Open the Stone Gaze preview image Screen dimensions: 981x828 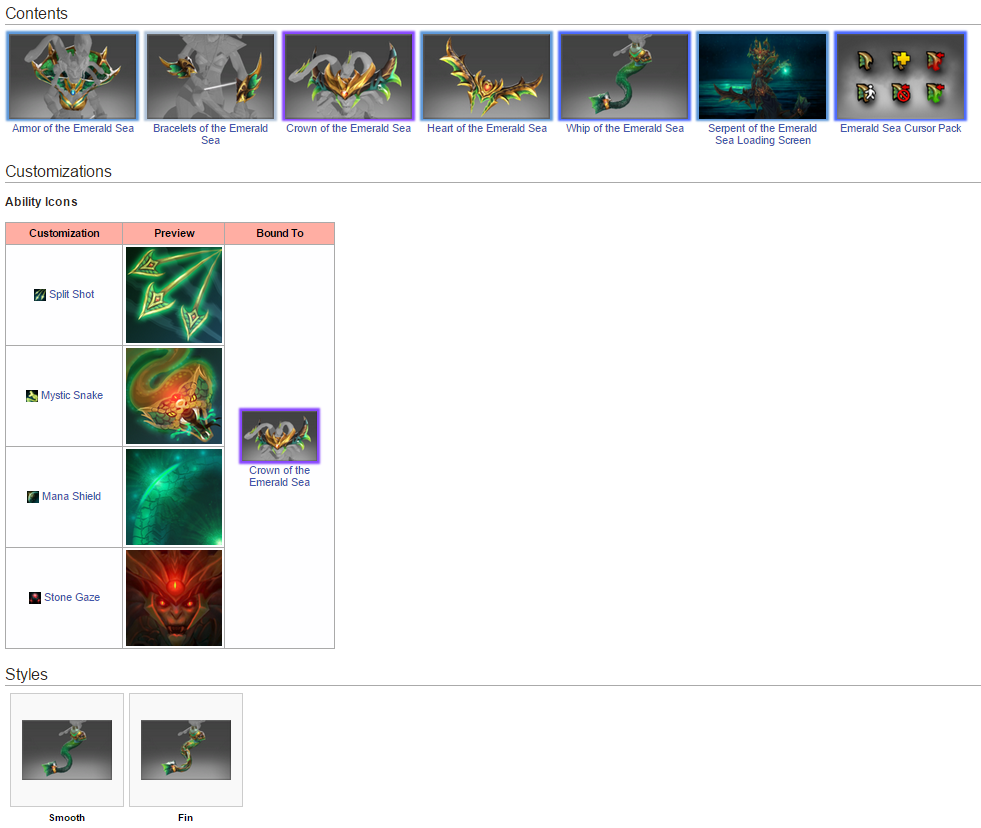click(174, 598)
